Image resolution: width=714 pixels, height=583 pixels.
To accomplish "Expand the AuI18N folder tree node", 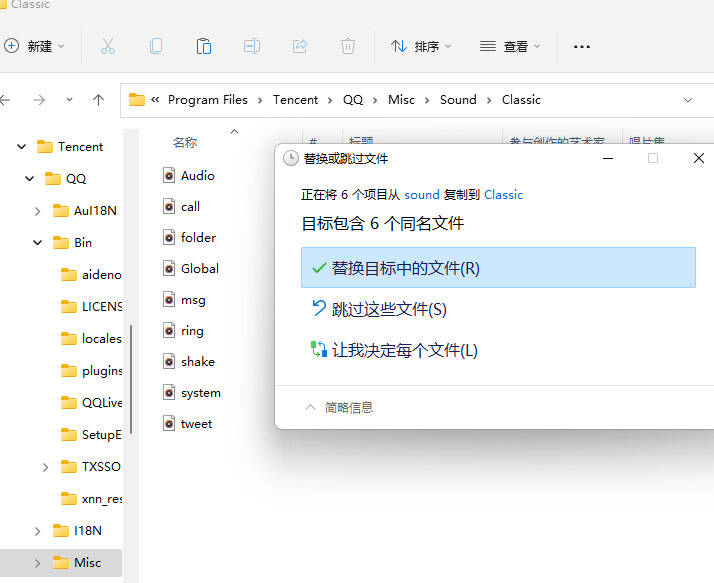I will click(x=37, y=211).
